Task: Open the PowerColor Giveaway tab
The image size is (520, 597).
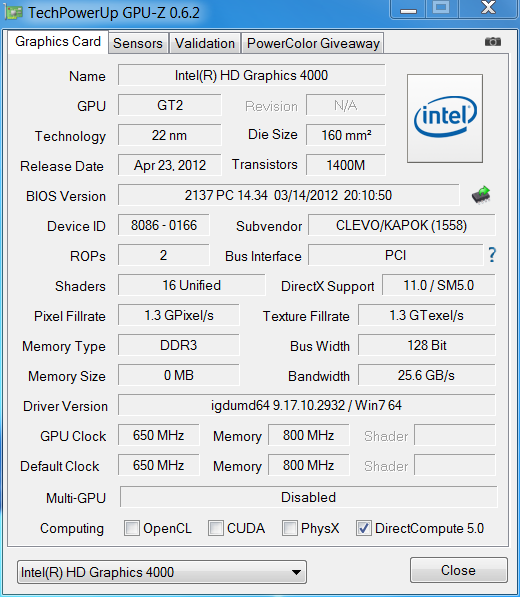Action: click(x=313, y=43)
